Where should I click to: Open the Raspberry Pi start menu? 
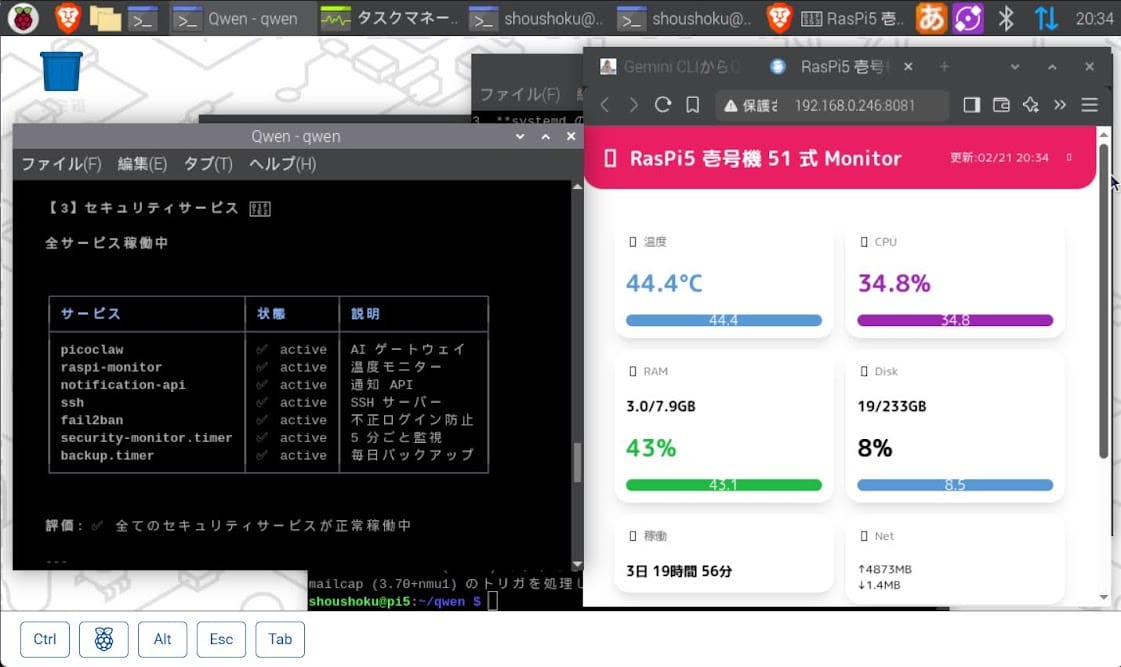pos(23,18)
